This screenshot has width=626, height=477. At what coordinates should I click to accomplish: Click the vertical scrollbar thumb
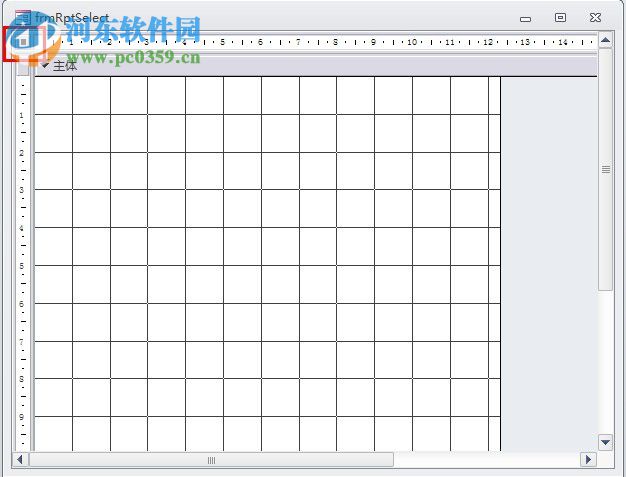click(606, 169)
